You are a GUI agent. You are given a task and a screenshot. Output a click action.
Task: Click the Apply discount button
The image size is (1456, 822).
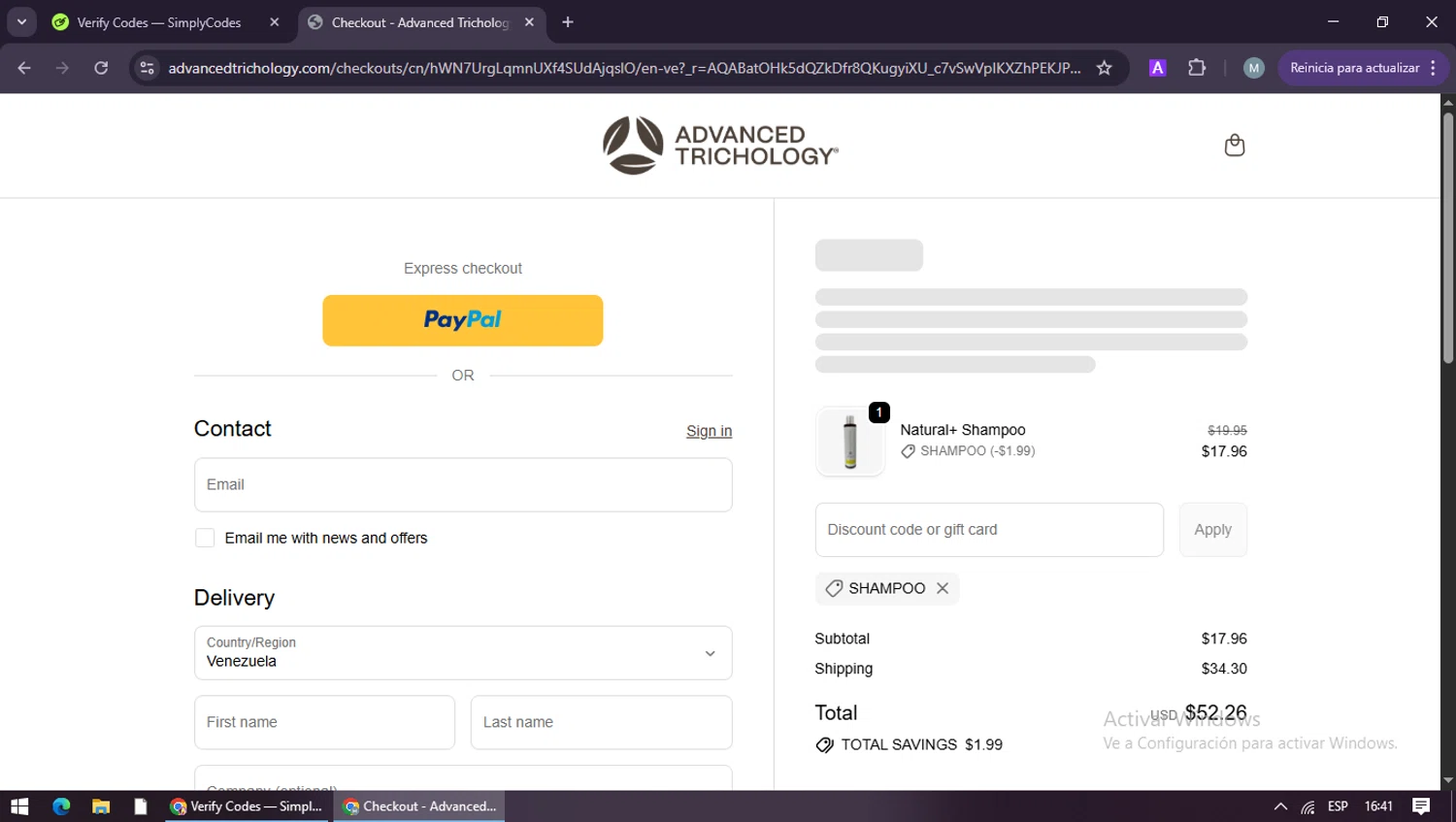click(x=1212, y=530)
